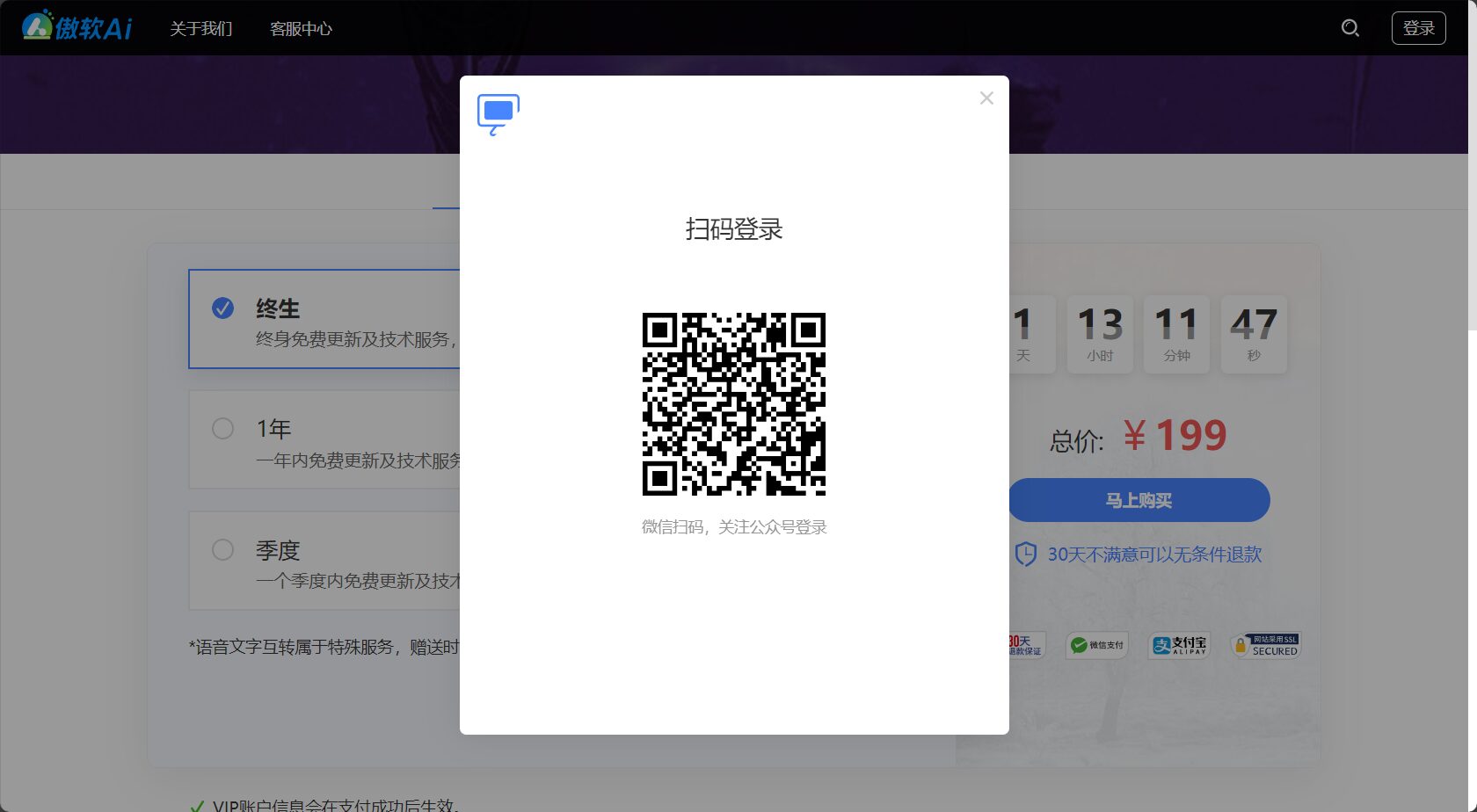Select the 终生 plan radio button

pos(223,308)
